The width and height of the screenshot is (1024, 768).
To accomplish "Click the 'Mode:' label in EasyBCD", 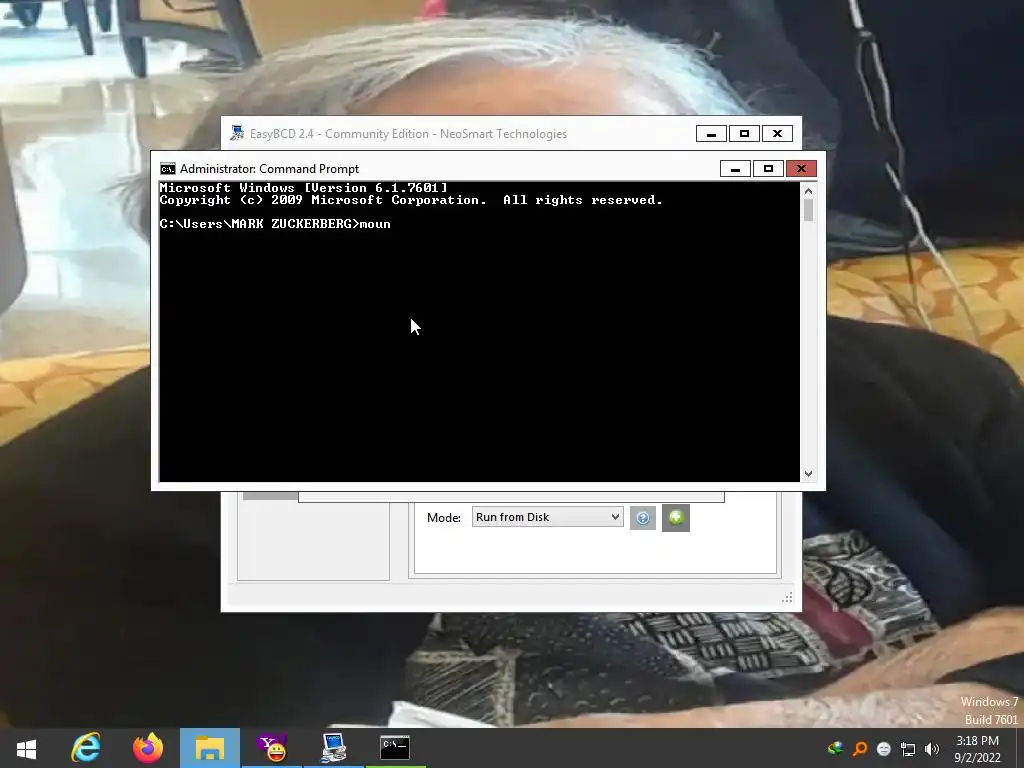I will coord(444,518).
